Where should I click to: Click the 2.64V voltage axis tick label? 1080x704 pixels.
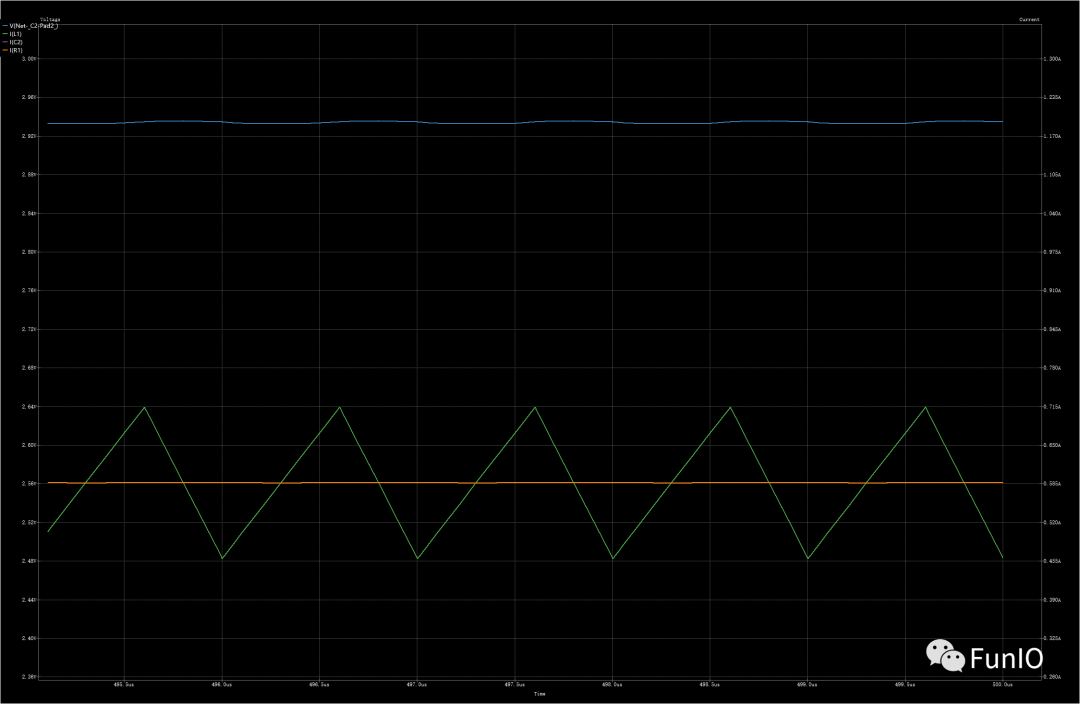pyautogui.click(x=29, y=406)
